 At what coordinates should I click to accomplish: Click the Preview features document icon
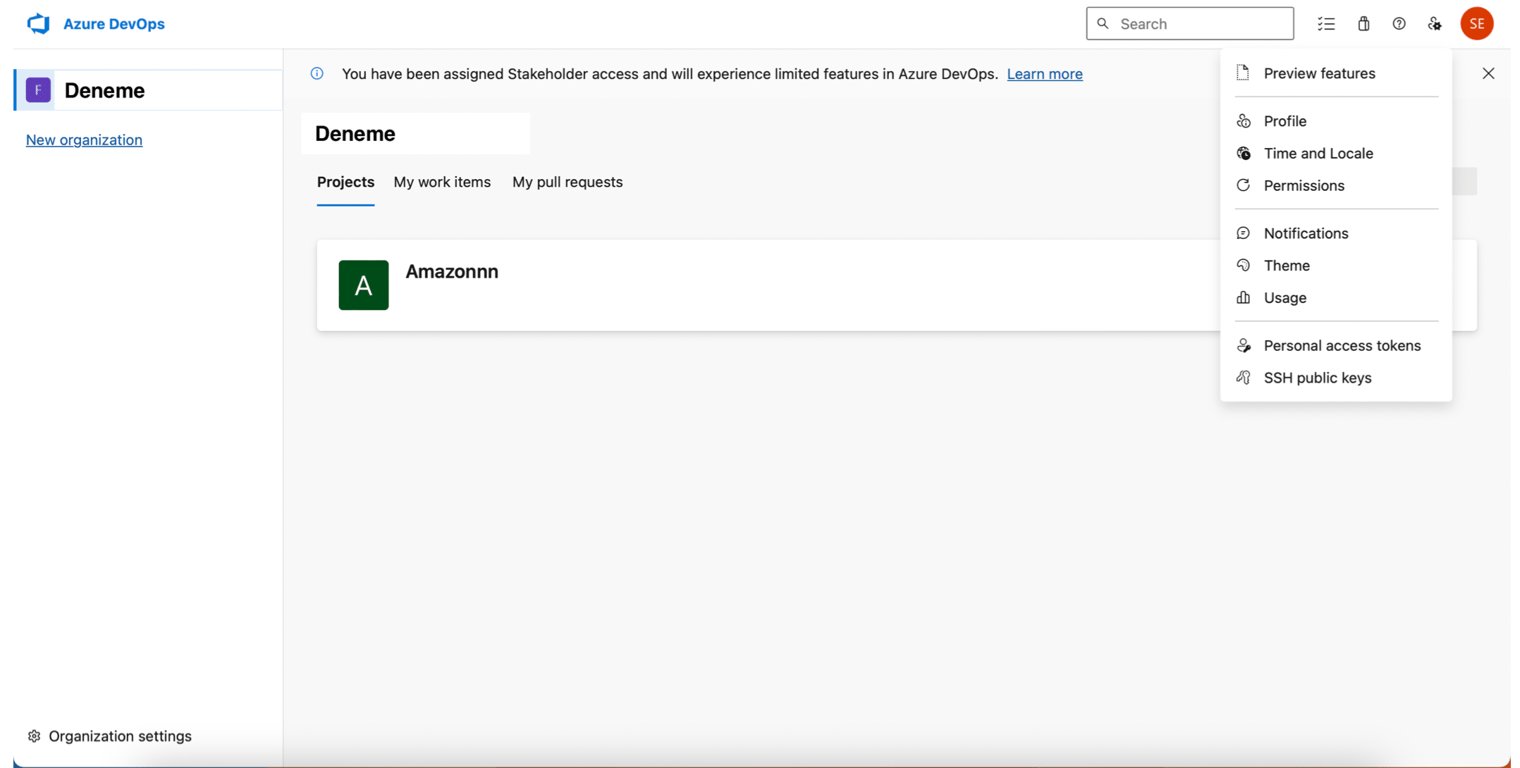click(x=1243, y=73)
